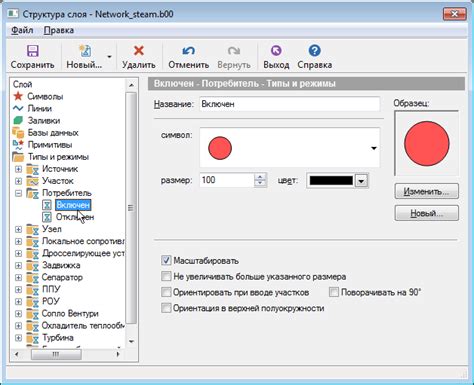Check Ориентация в верхней полуокружности
474x385 pixels.
tap(166, 308)
